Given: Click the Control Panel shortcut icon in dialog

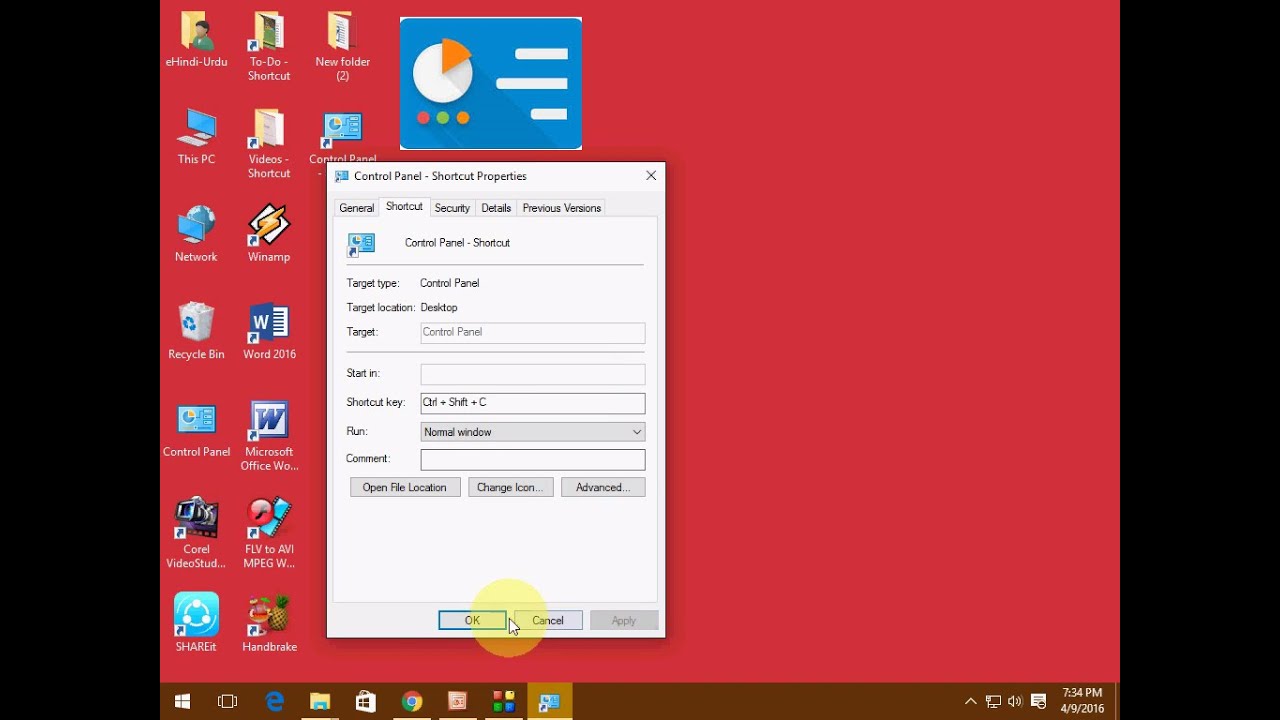Looking at the screenshot, I should click(x=361, y=244).
